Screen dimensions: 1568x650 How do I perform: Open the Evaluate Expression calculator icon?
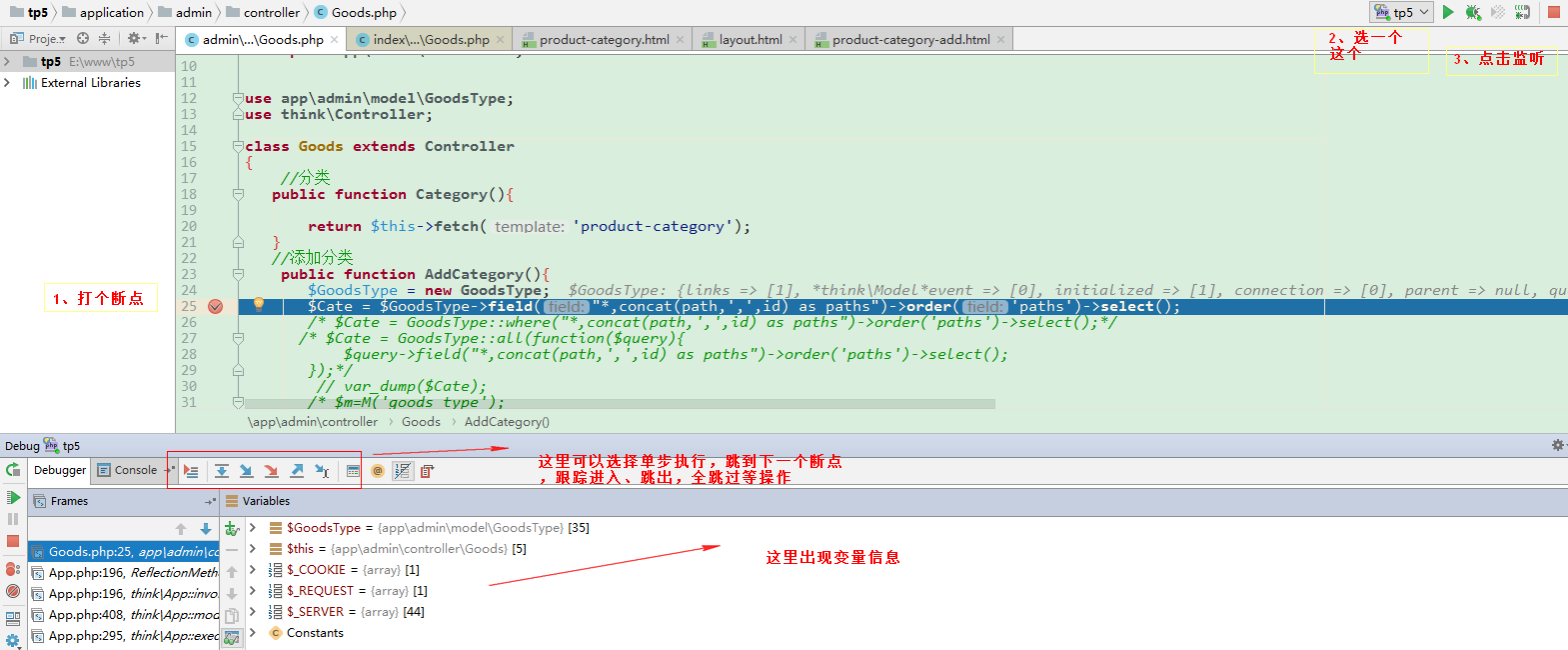(x=353, y=471)
